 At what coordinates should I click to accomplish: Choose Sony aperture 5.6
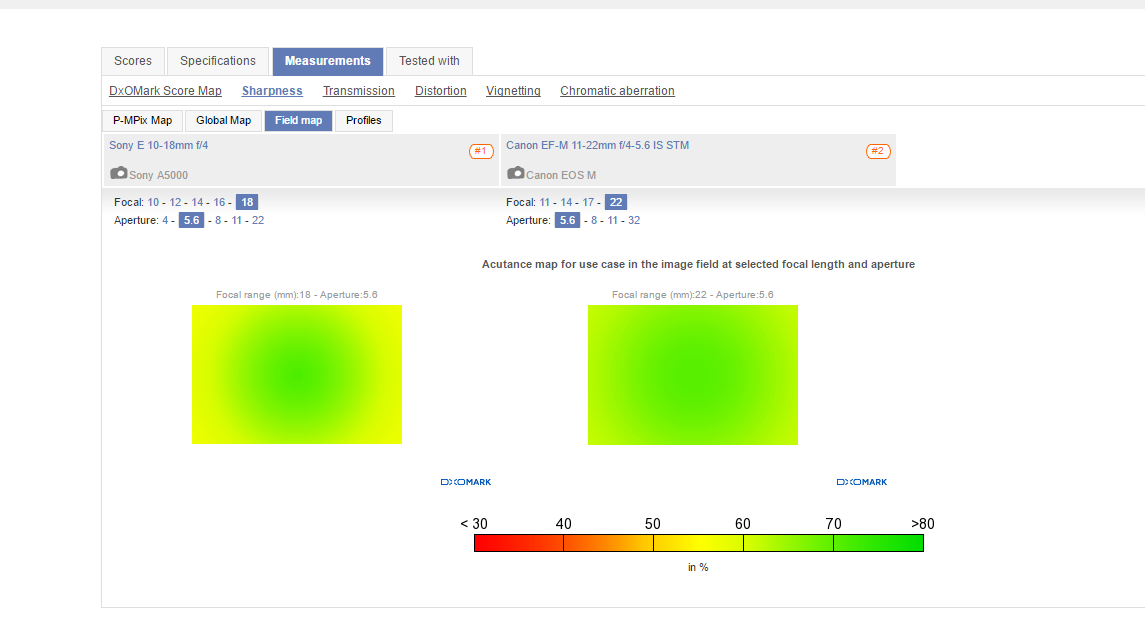tap(191, 220)
